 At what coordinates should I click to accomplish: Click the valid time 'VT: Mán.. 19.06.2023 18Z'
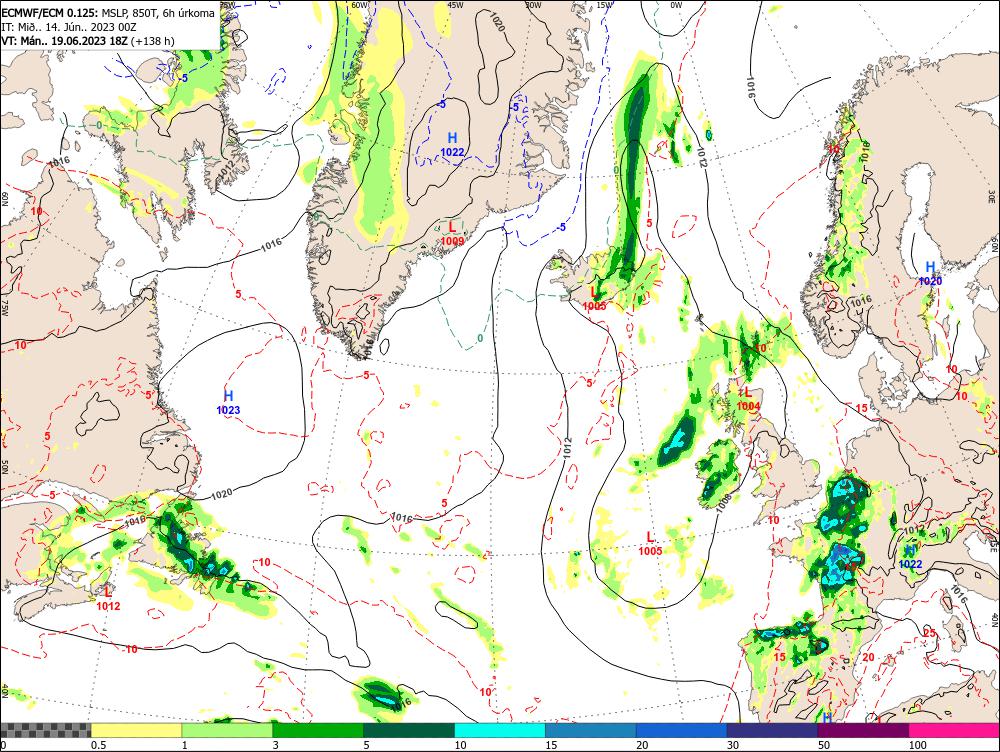click(x=65, y=41)
